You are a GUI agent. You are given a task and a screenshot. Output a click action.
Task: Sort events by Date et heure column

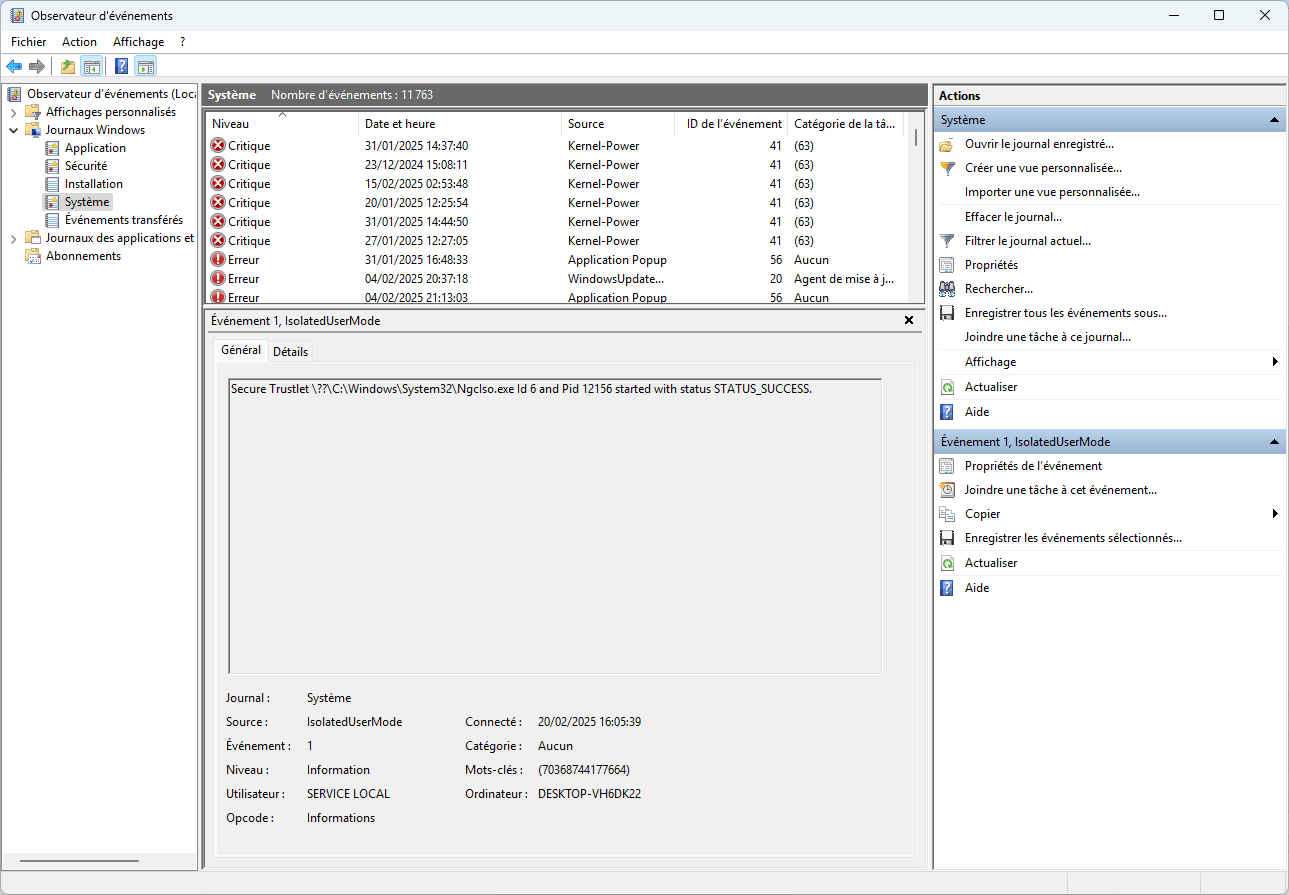pos(460,124)
